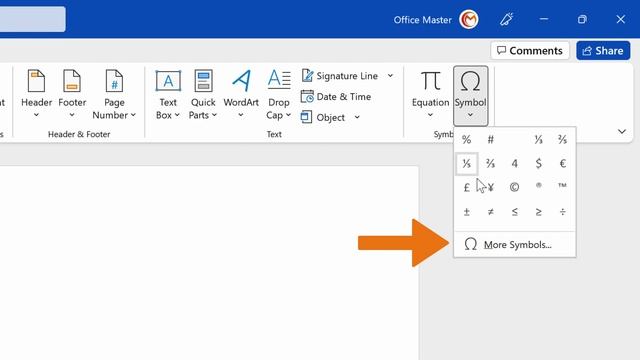
Task: Click the title bar search box
Action: tap(33, 19)
